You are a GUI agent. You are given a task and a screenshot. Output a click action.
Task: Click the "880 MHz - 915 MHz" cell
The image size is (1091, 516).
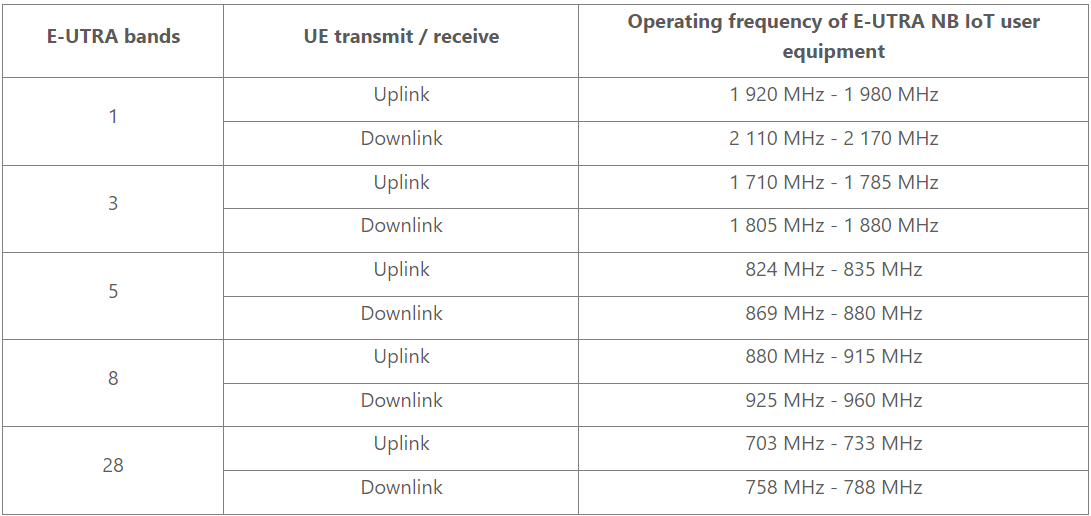pos(833,356)
